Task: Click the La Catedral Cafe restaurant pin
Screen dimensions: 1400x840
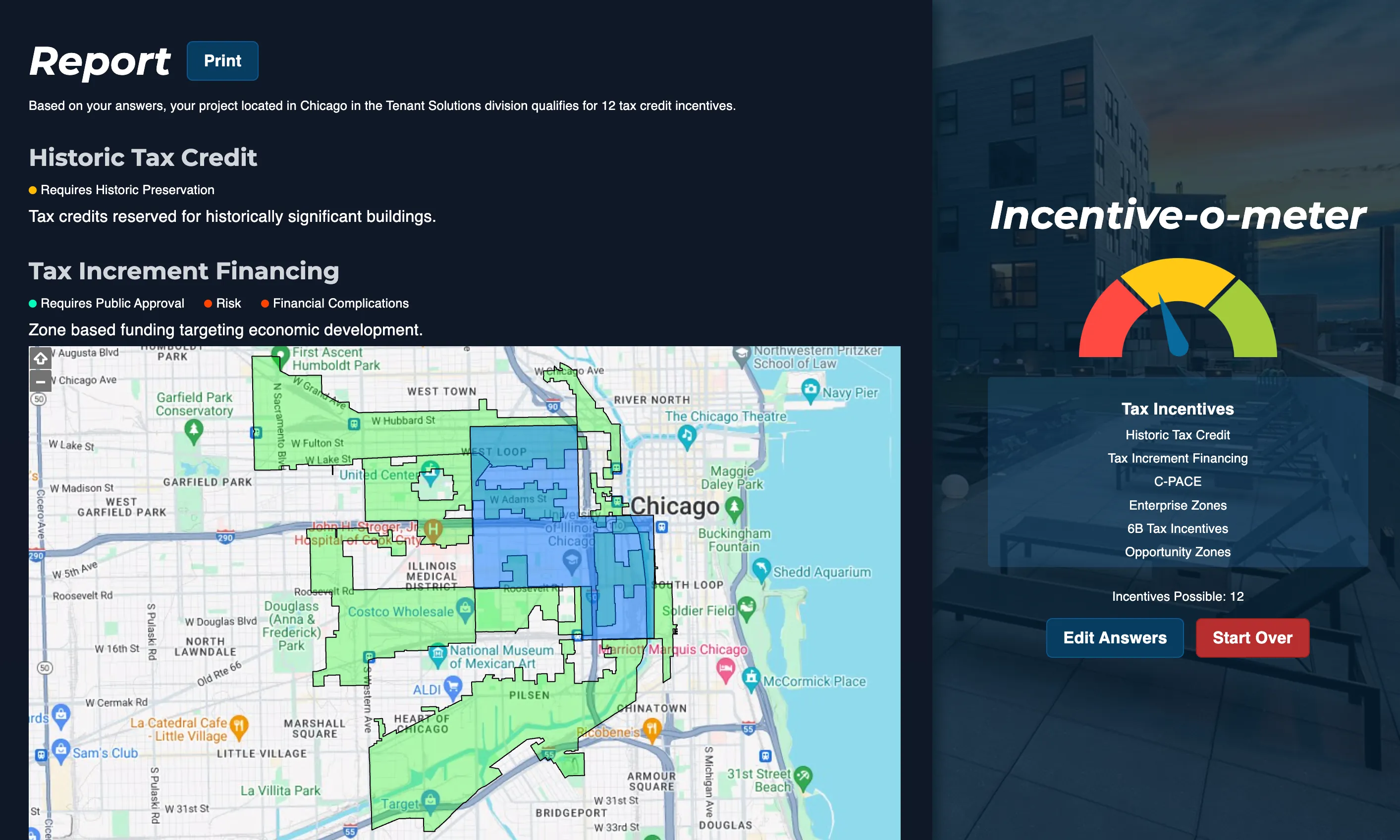Action: pyautogui.click(x=239, y=726)
